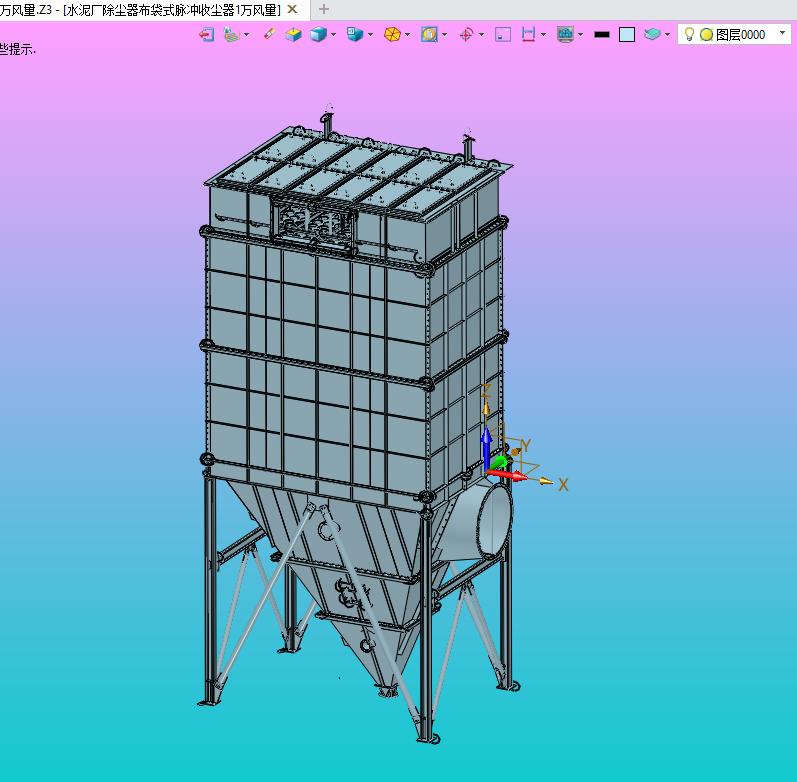Expand the monitor display dropdown arrow
The height and width of the screenshot is (782, 797).
pos(580,35)
